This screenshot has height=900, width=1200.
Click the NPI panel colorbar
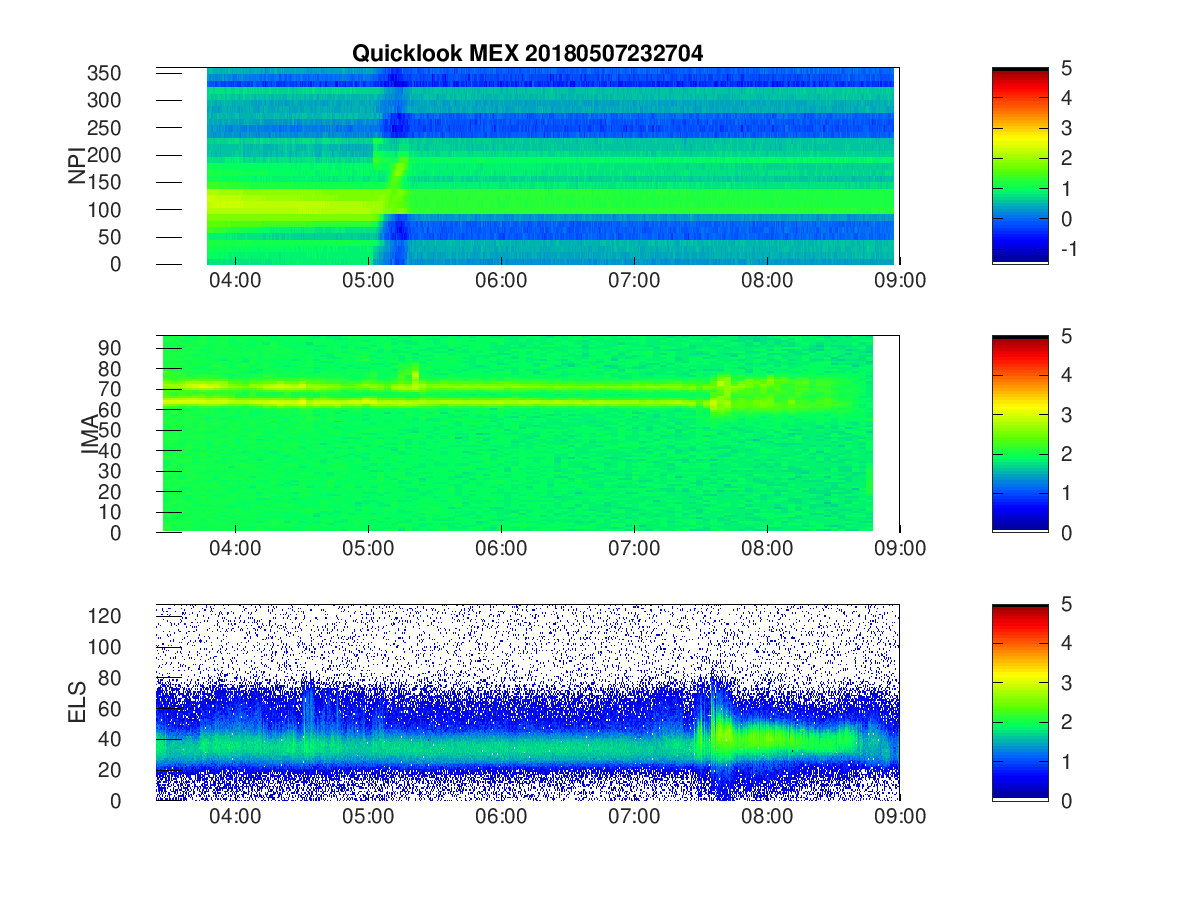tap(1020, 165)
